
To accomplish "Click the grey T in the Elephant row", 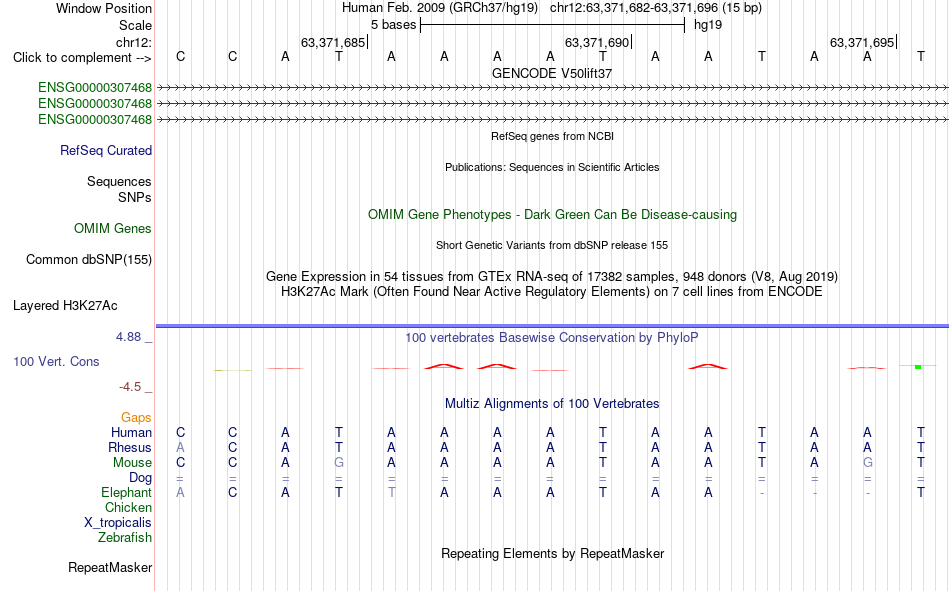I will [391, 492].
